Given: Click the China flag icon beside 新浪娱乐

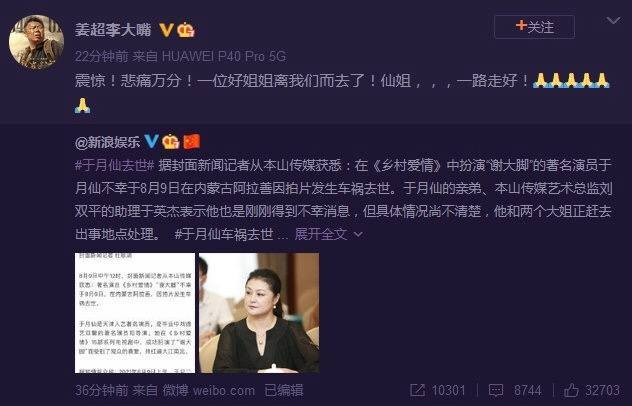Looking at the screenshot, I should pos(192,142).
